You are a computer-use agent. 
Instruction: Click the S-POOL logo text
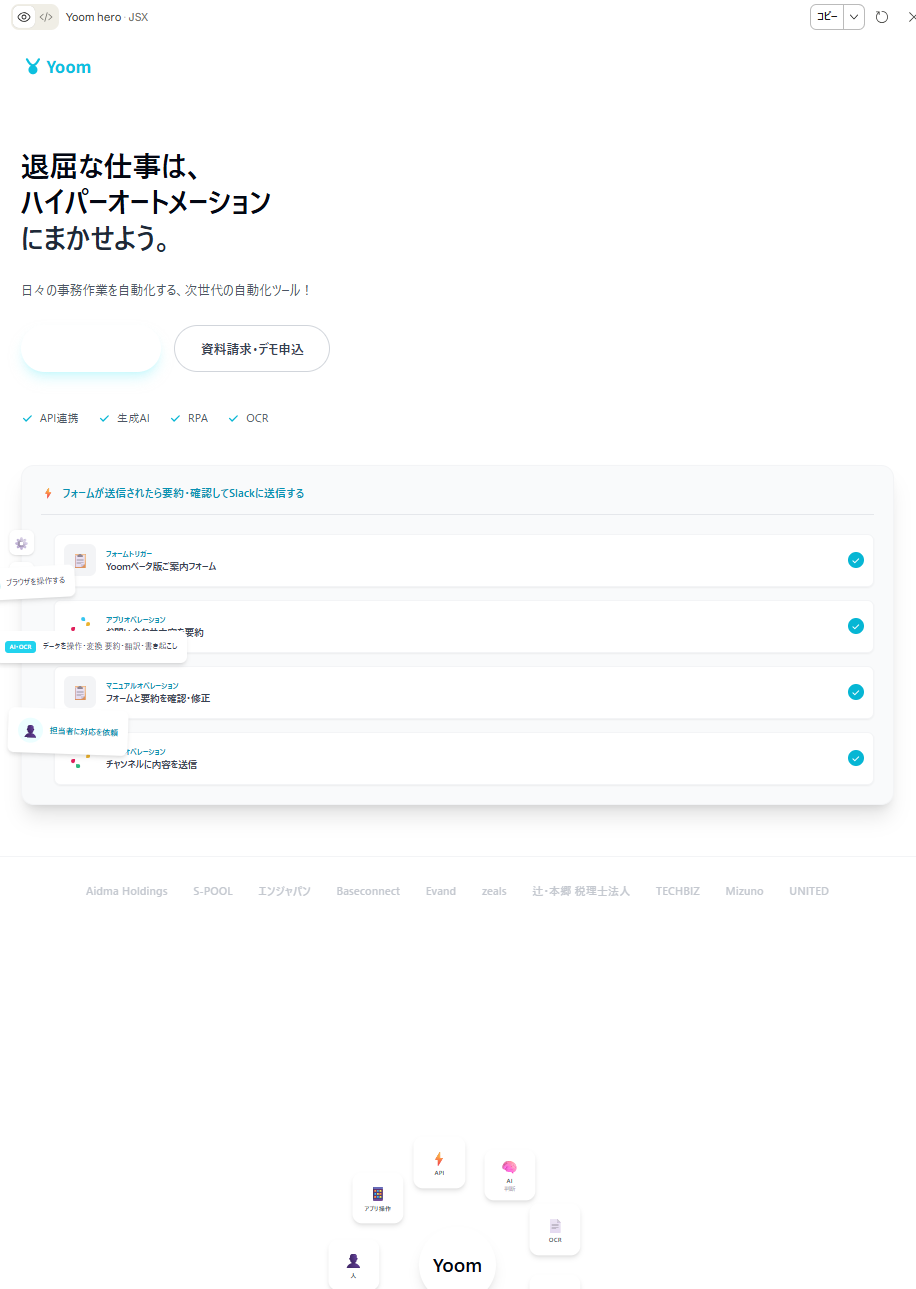213,891
